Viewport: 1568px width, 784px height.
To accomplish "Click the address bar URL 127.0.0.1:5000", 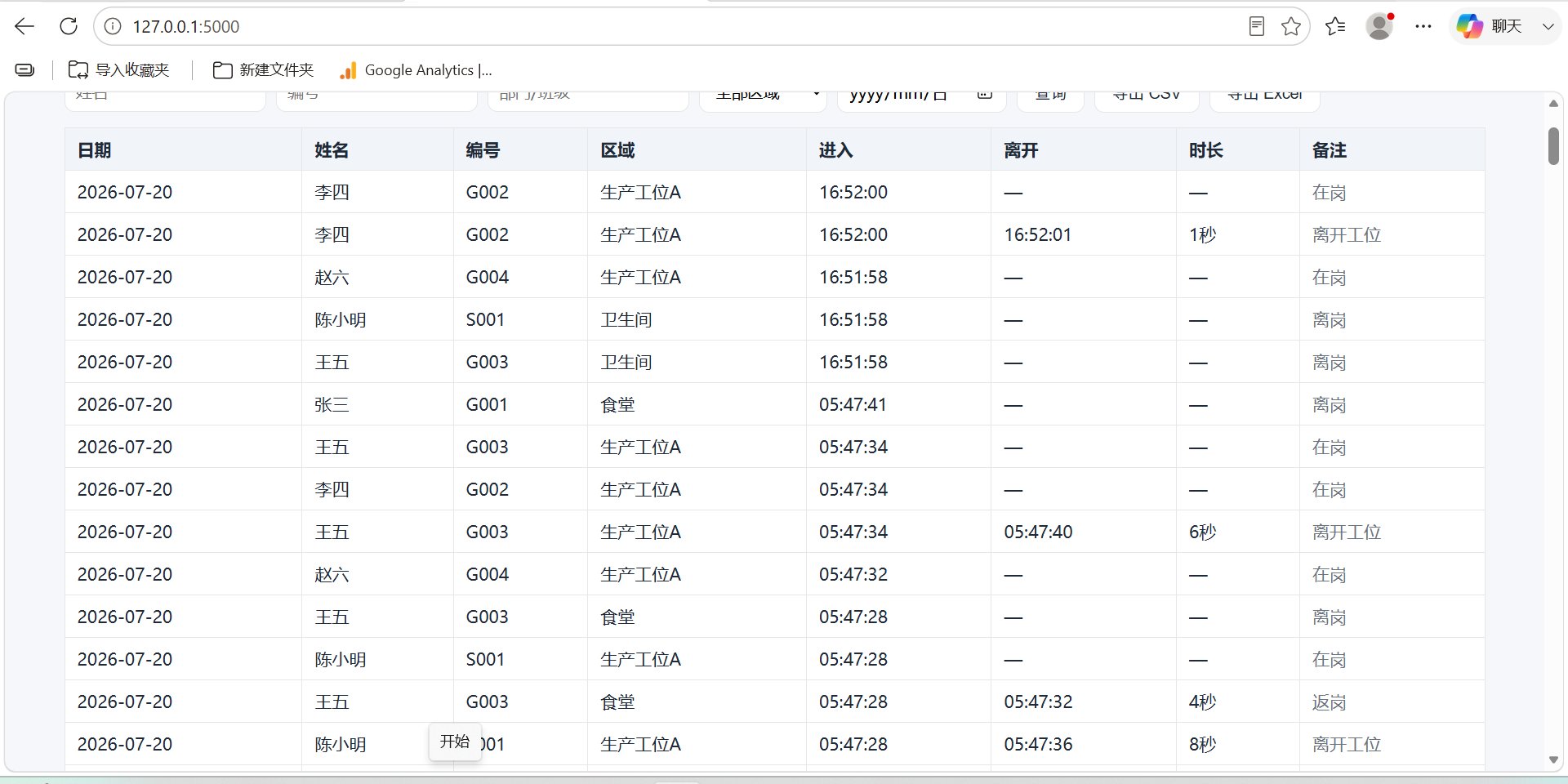I will click(x=186, y=26).
